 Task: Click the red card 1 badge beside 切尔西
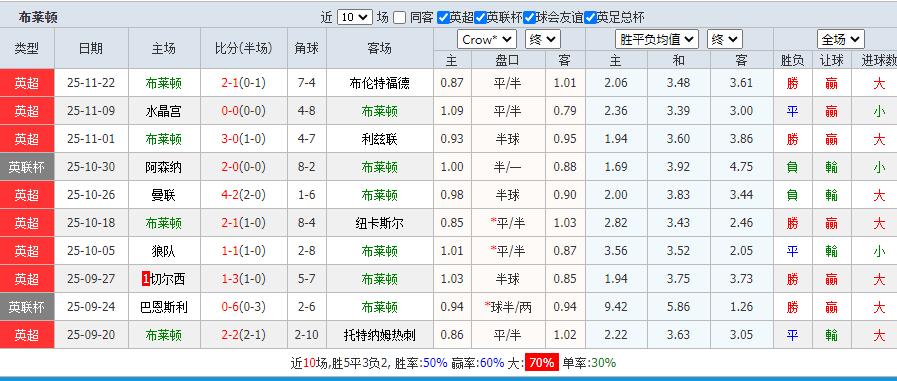click(x=145, y=279)
